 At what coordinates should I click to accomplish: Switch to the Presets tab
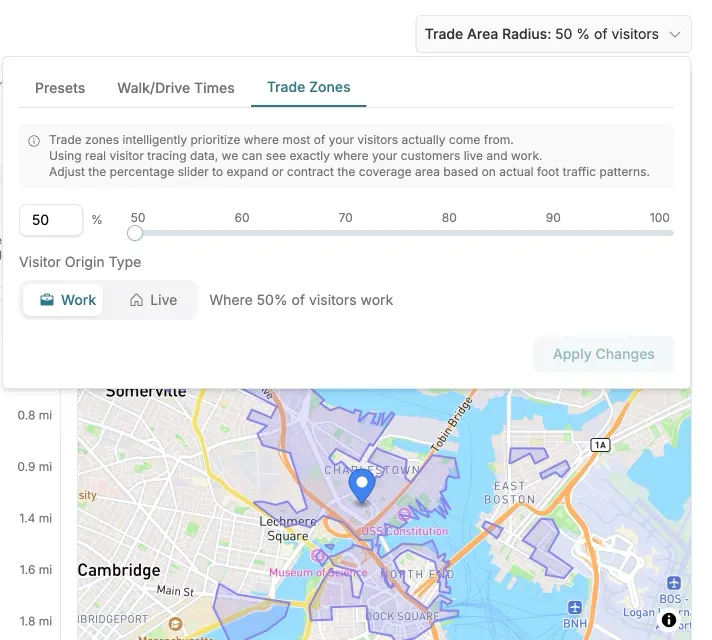(60, 88)
